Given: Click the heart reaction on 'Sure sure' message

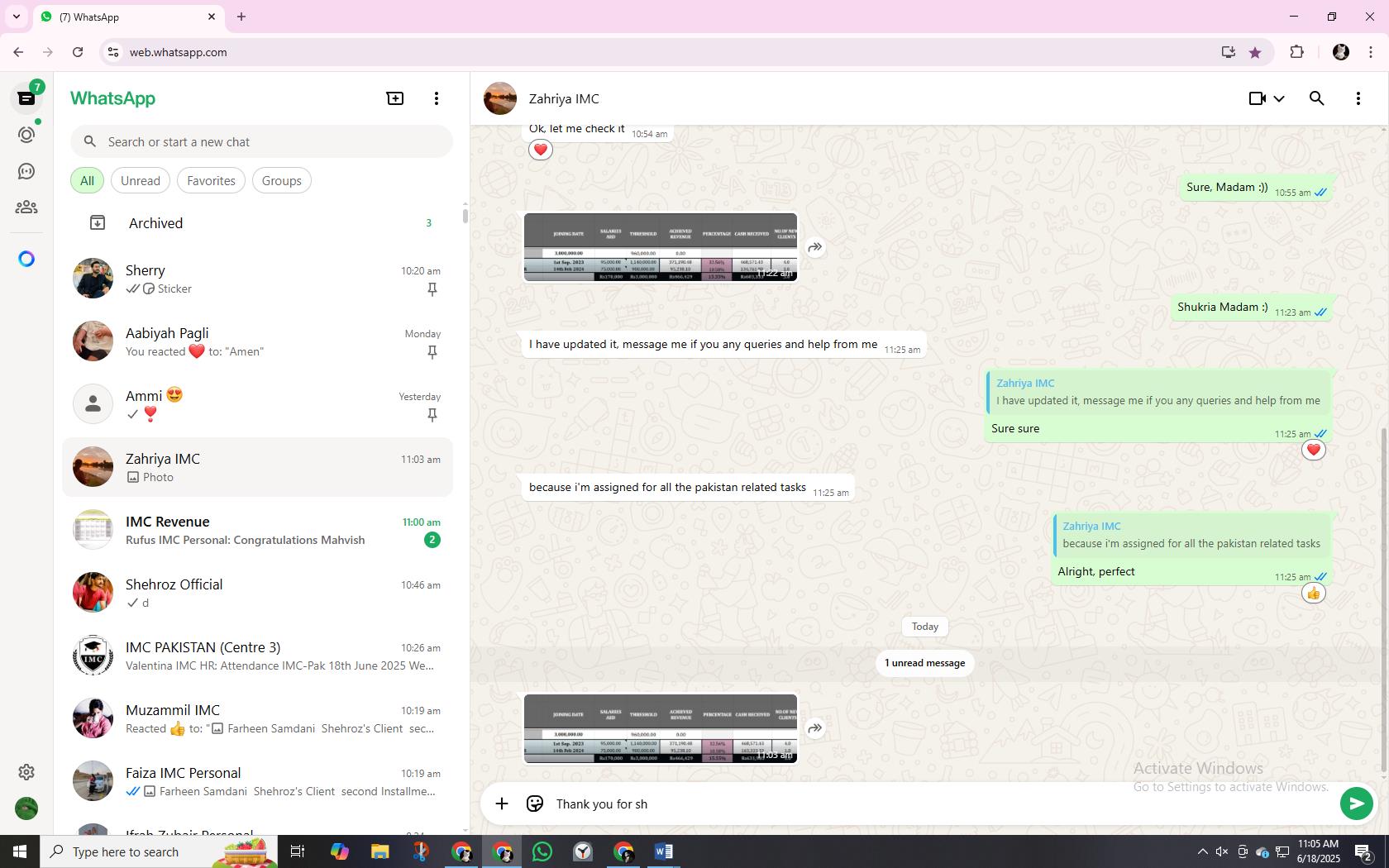Looking at the screenshot, I should [1314, 450].
